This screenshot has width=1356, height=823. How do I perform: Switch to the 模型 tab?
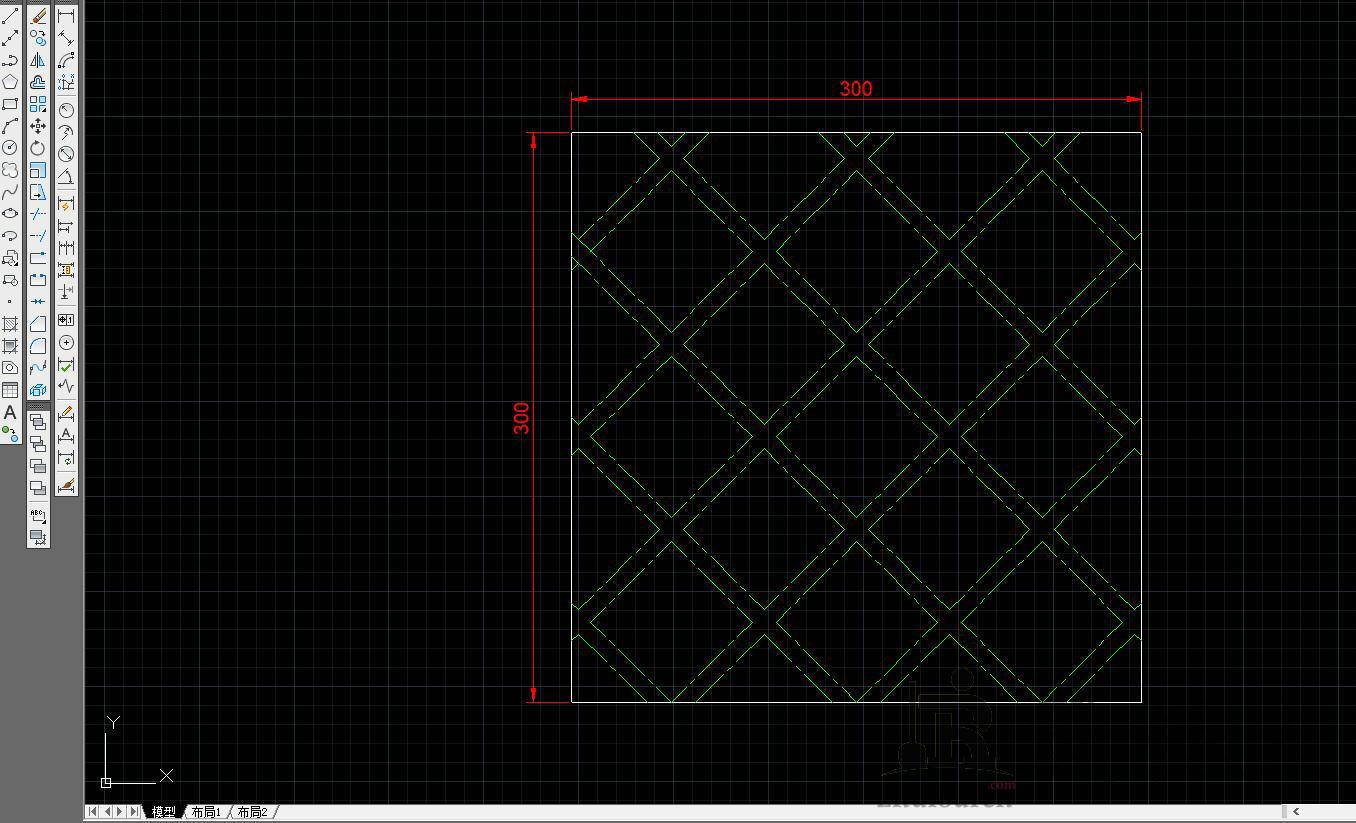click(x=164, y=812)
